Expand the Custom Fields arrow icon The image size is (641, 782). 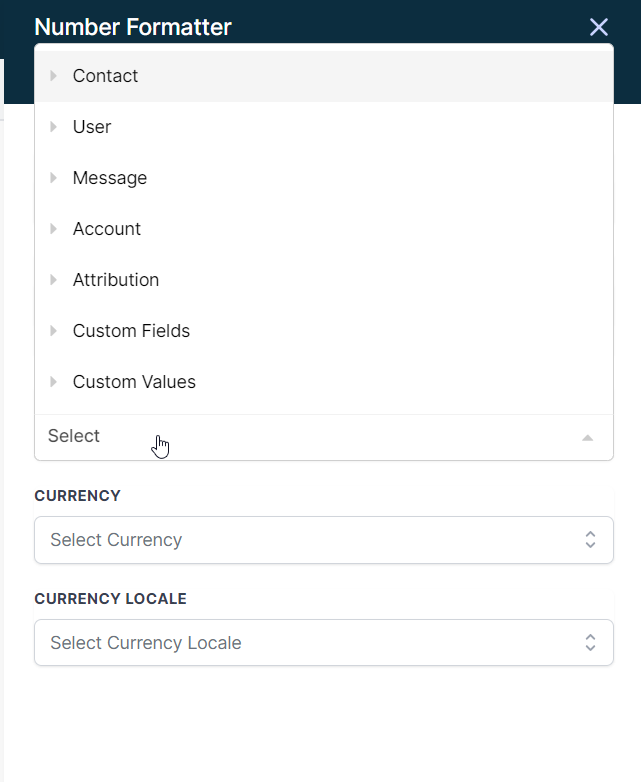53,331
